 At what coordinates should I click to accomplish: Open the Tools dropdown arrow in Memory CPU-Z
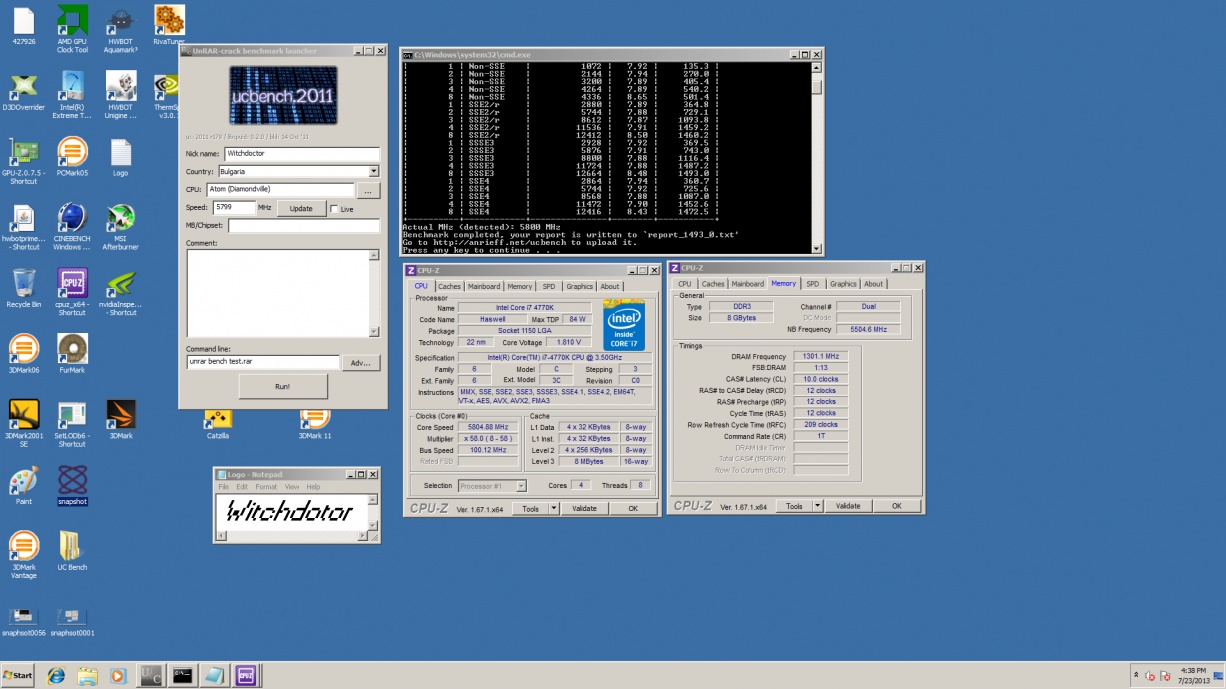coord(817,506)
